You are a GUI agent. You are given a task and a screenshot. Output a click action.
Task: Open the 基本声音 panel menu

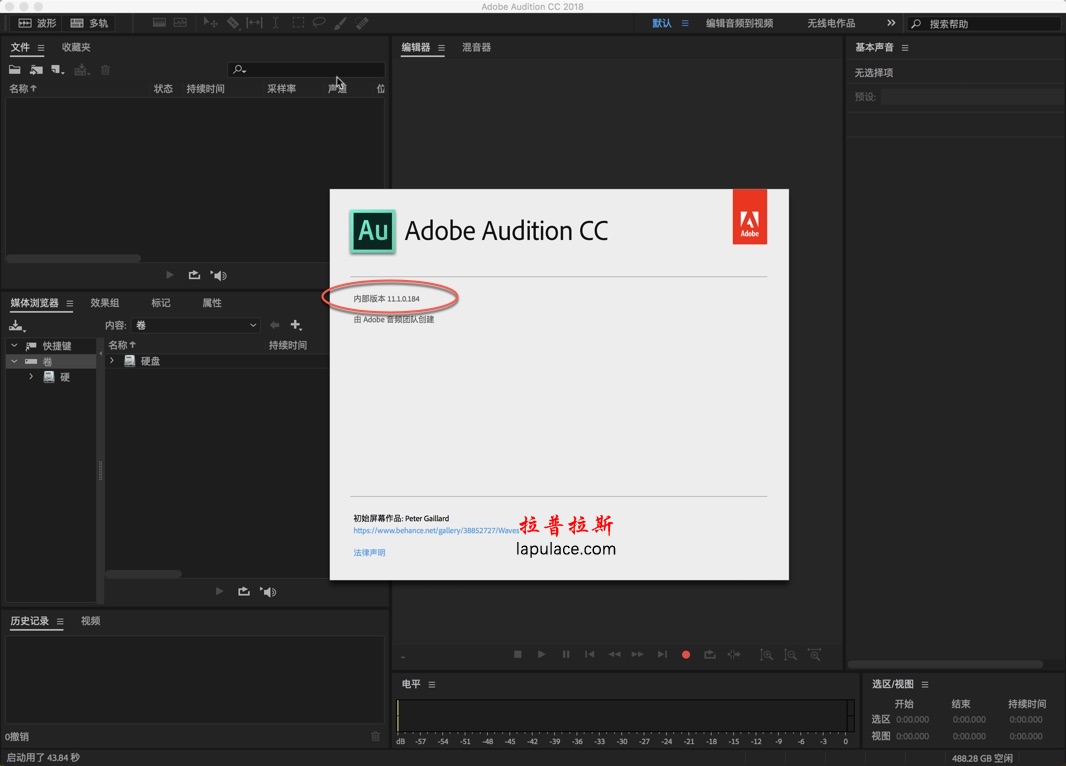905,48
